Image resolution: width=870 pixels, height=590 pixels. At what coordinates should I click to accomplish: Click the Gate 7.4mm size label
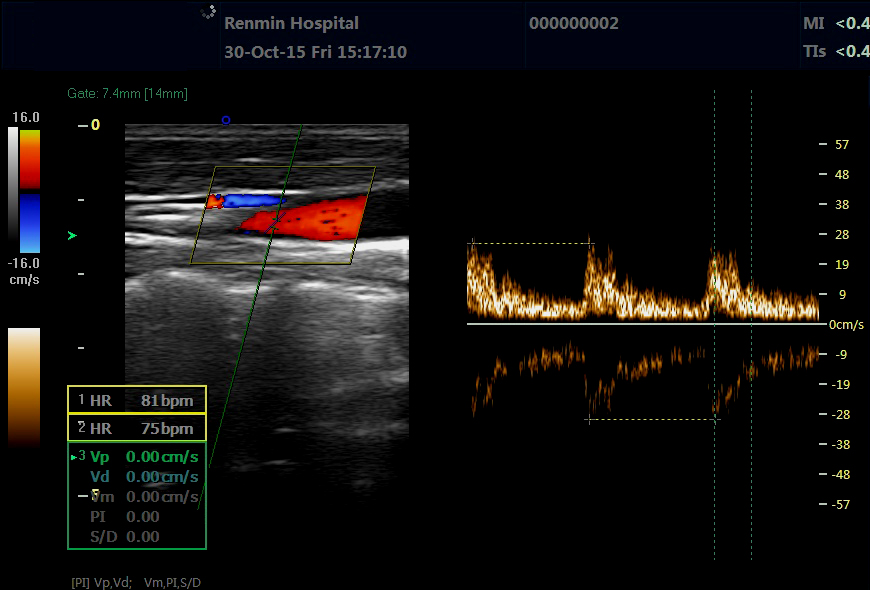point(127,94)
